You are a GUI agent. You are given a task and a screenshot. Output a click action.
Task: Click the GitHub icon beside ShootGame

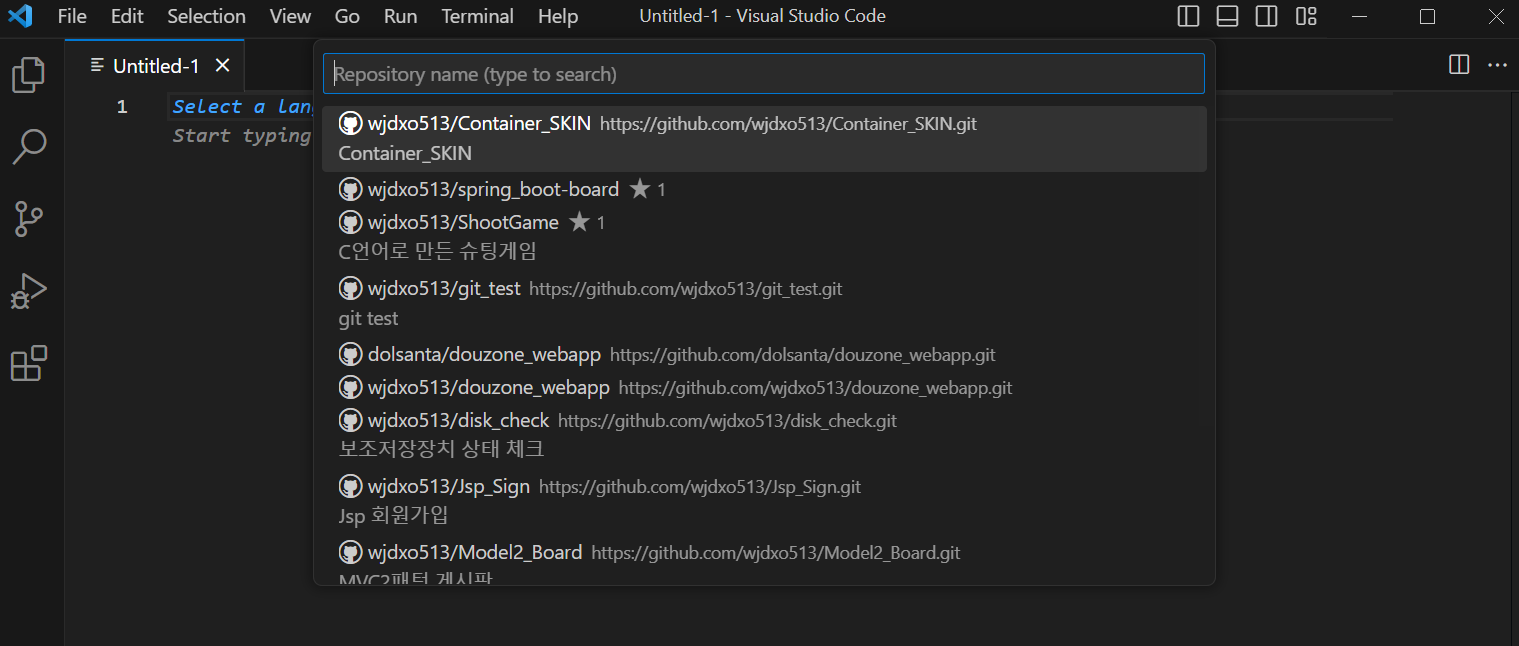(350, 222)
